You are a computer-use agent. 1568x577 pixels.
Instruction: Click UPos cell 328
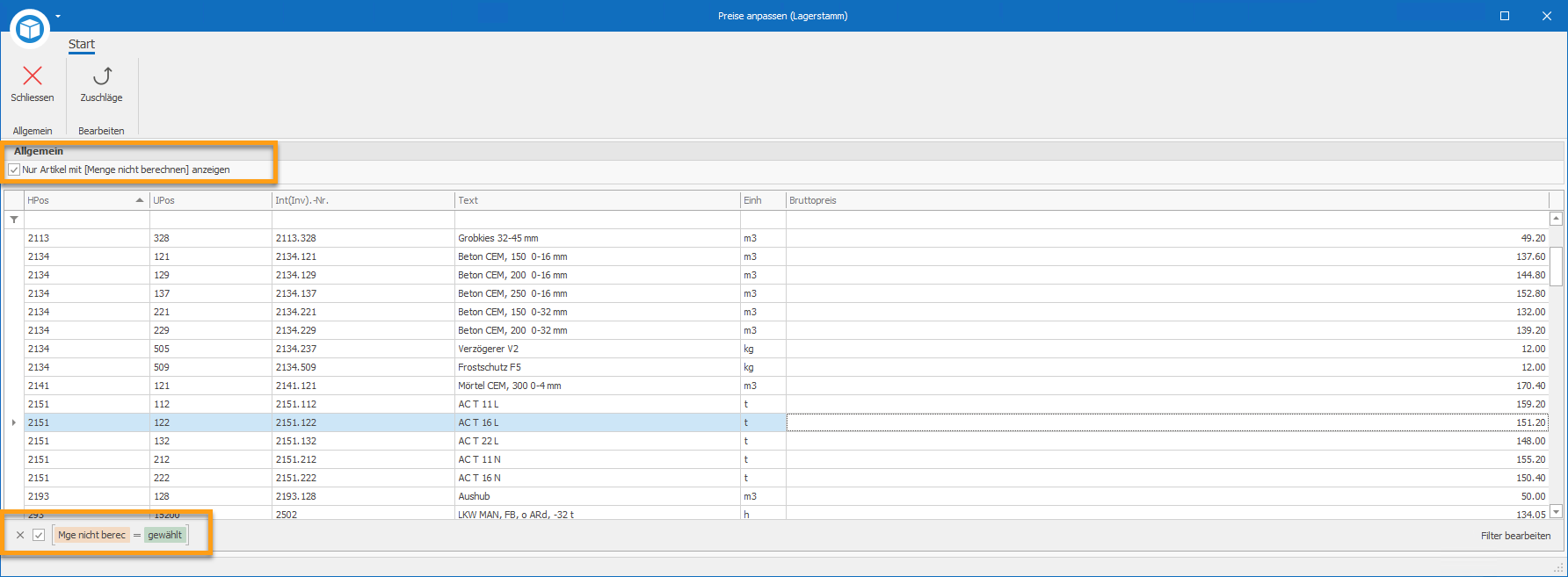211,238
